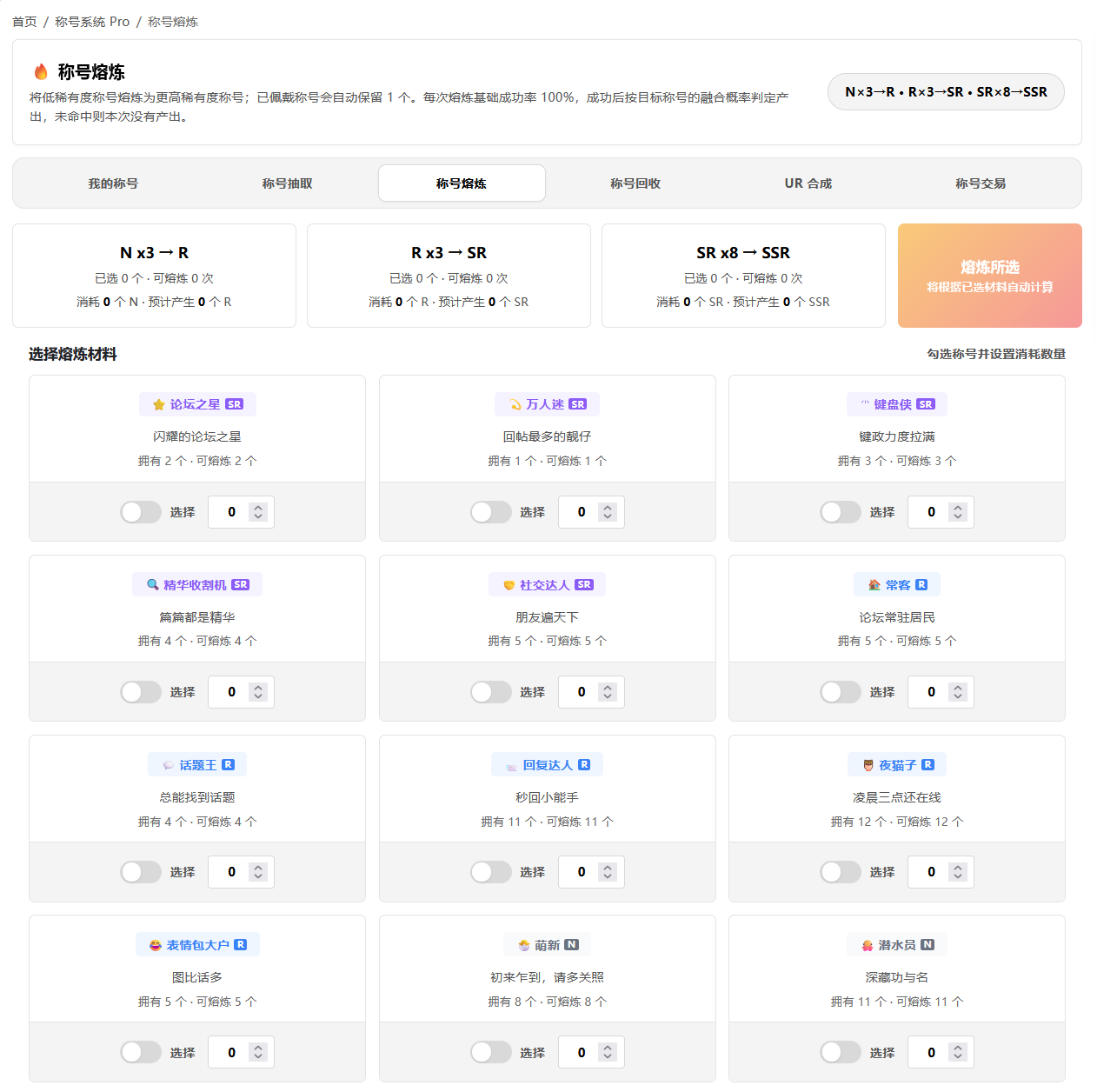Viewport: 1097px width, 1092px height.
Task: Click the 选择熔炼材料 heading
Action: tap(73, 354)
